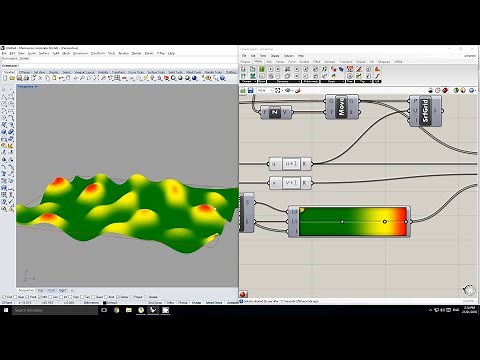Click Grid Snap in Rhino status bar
The image size is (480, 360).
[x=155, y=303]
